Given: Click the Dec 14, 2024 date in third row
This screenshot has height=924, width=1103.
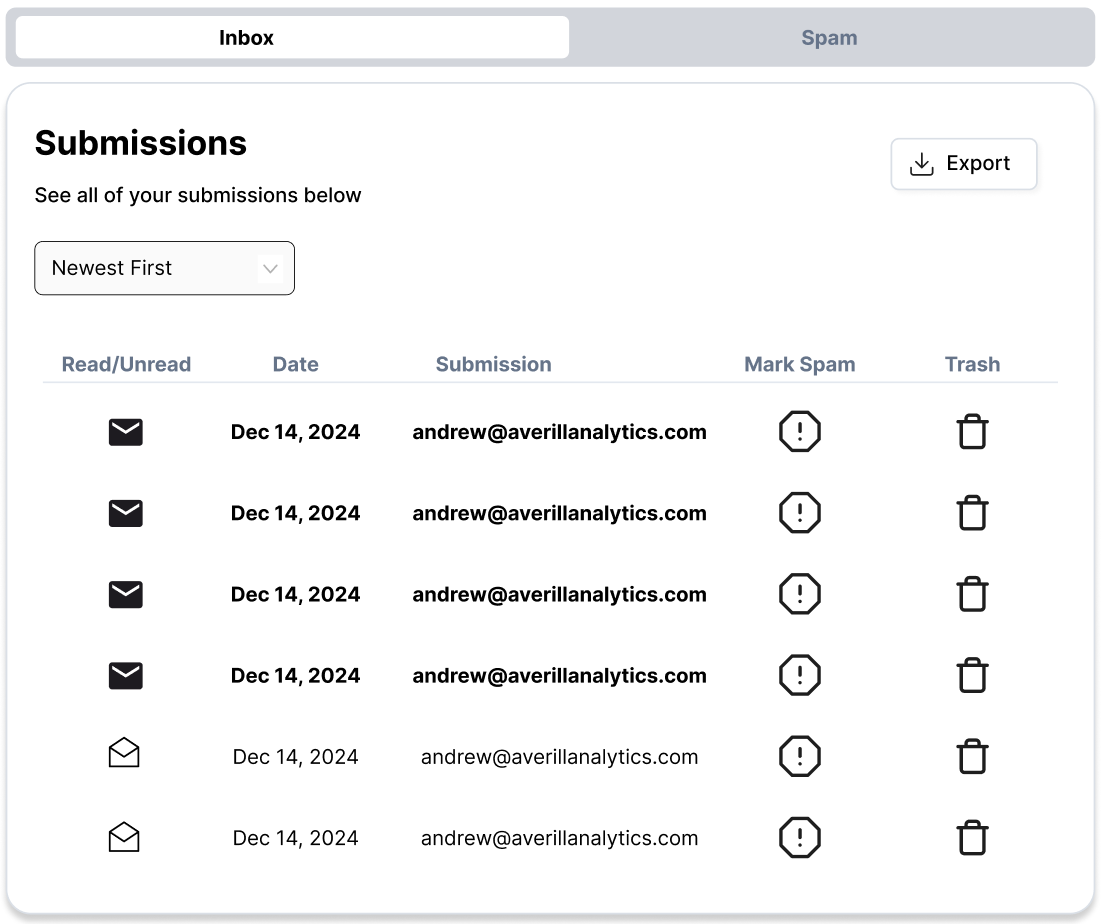Looking at the screenshot, I should tap(295, 594).
